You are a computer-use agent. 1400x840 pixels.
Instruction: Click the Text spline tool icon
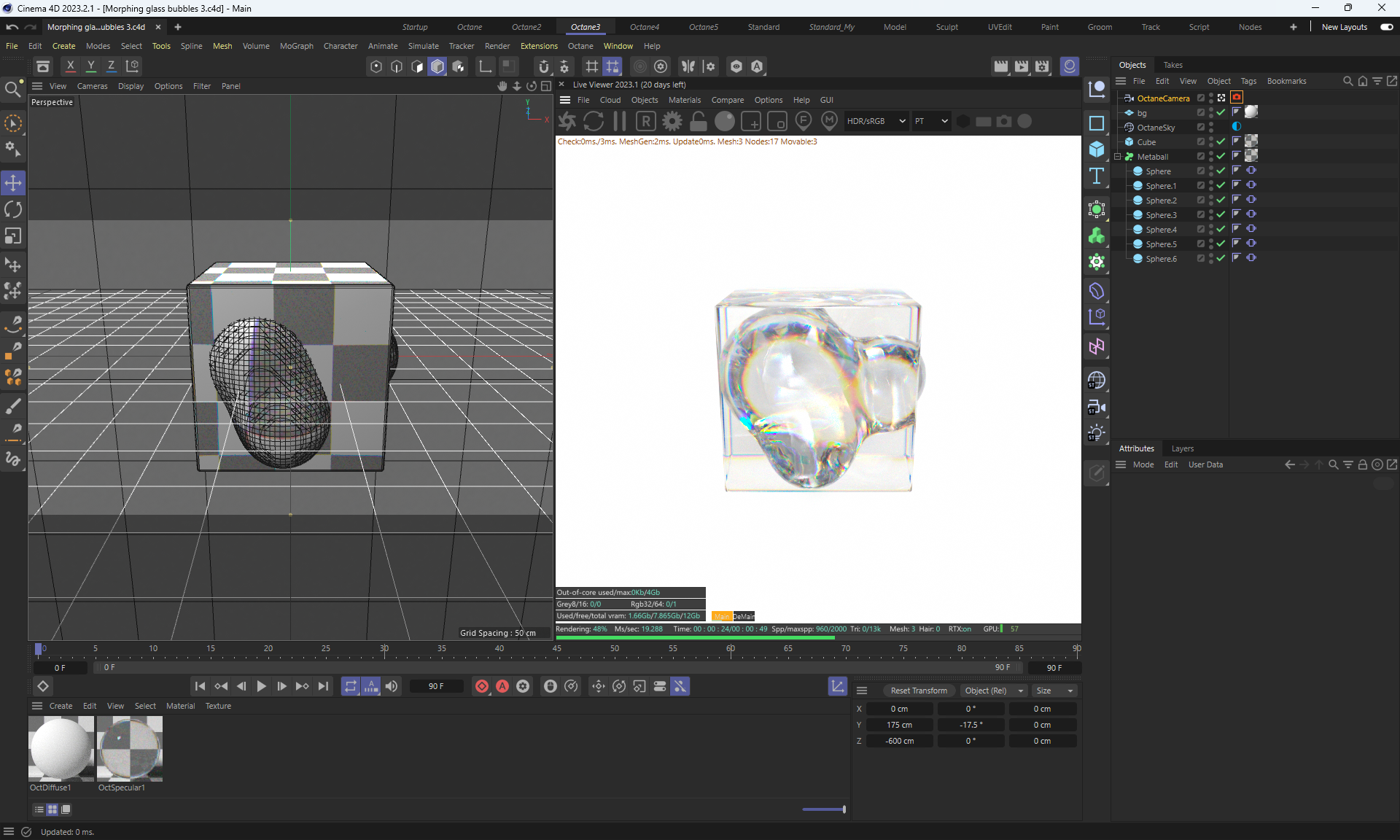point(1097,176)
